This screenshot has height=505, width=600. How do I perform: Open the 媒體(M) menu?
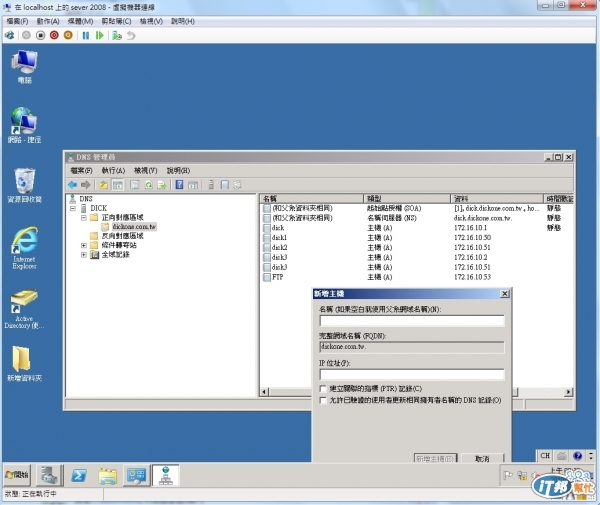[80, 21]
